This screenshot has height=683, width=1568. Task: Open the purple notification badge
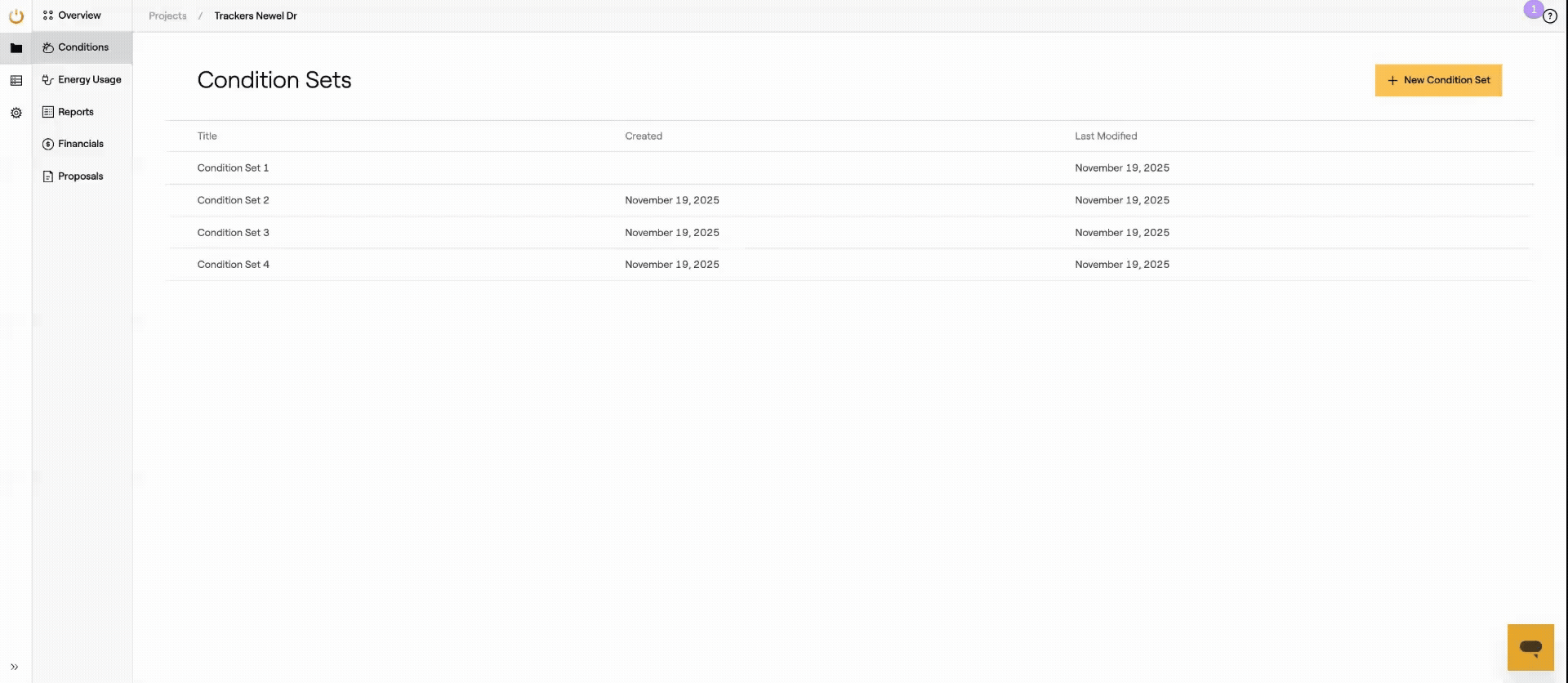1533,9
